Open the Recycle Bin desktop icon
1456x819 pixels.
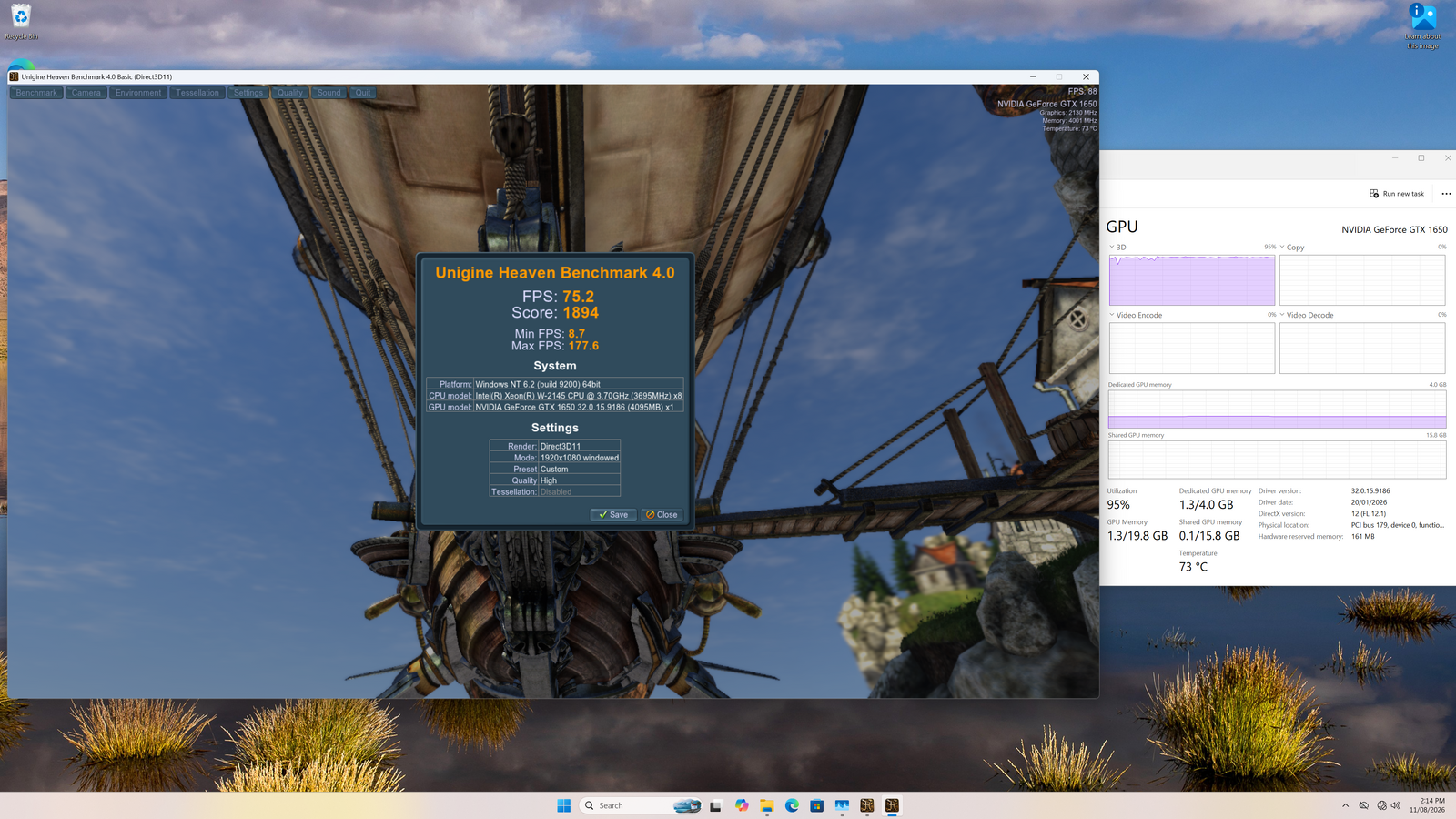[x=21, y=22]
